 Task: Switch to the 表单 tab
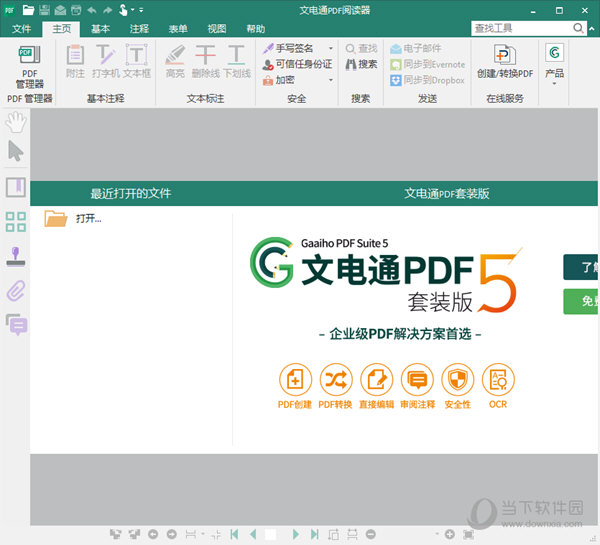point(178,29)
